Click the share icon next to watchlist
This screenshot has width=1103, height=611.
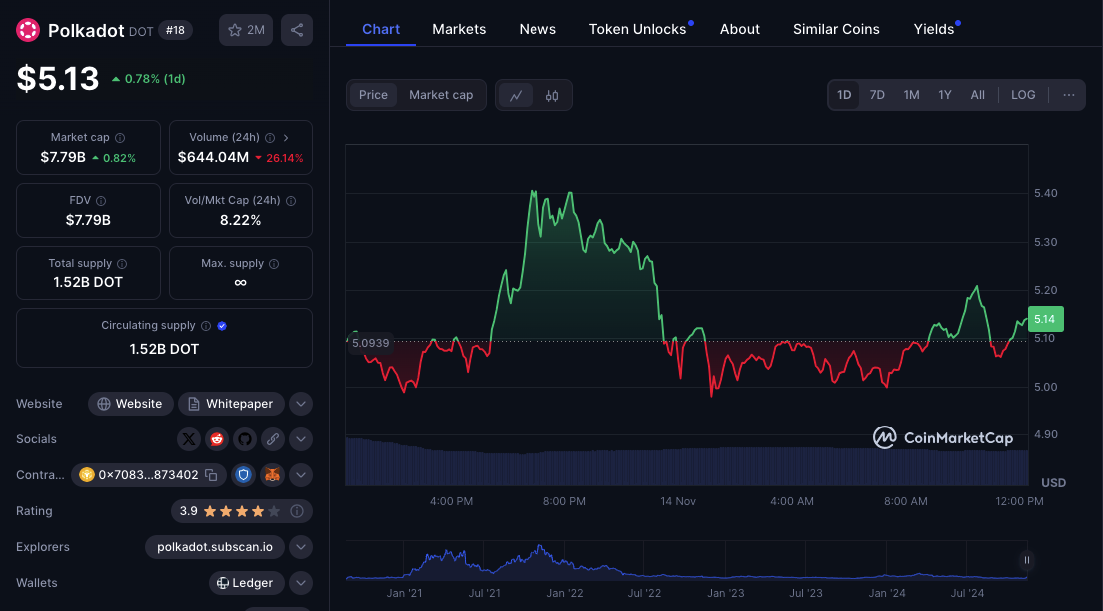[x=297, y=30]
